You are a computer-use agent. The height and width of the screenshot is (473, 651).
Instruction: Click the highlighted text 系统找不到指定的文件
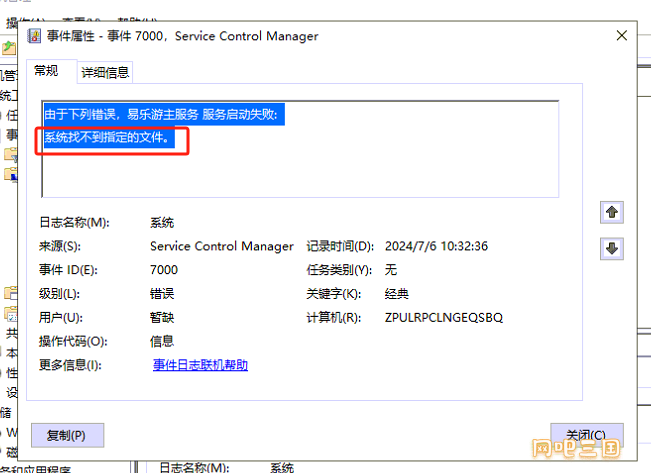tap(107, 137)
